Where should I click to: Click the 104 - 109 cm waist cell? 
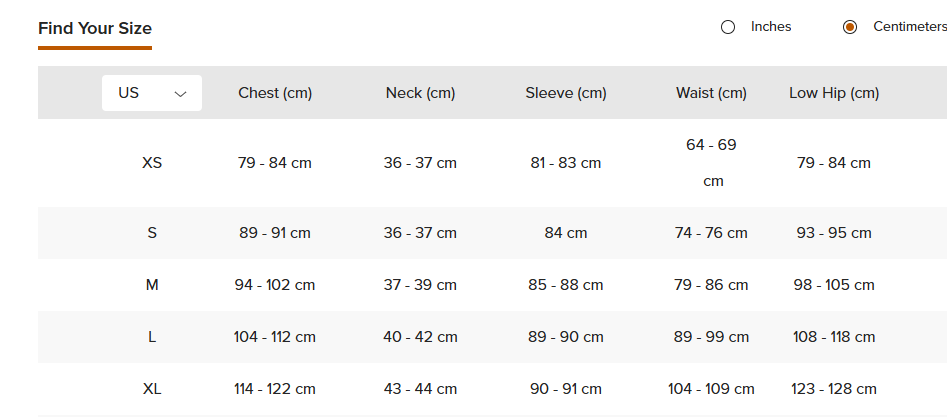[711, 389]
